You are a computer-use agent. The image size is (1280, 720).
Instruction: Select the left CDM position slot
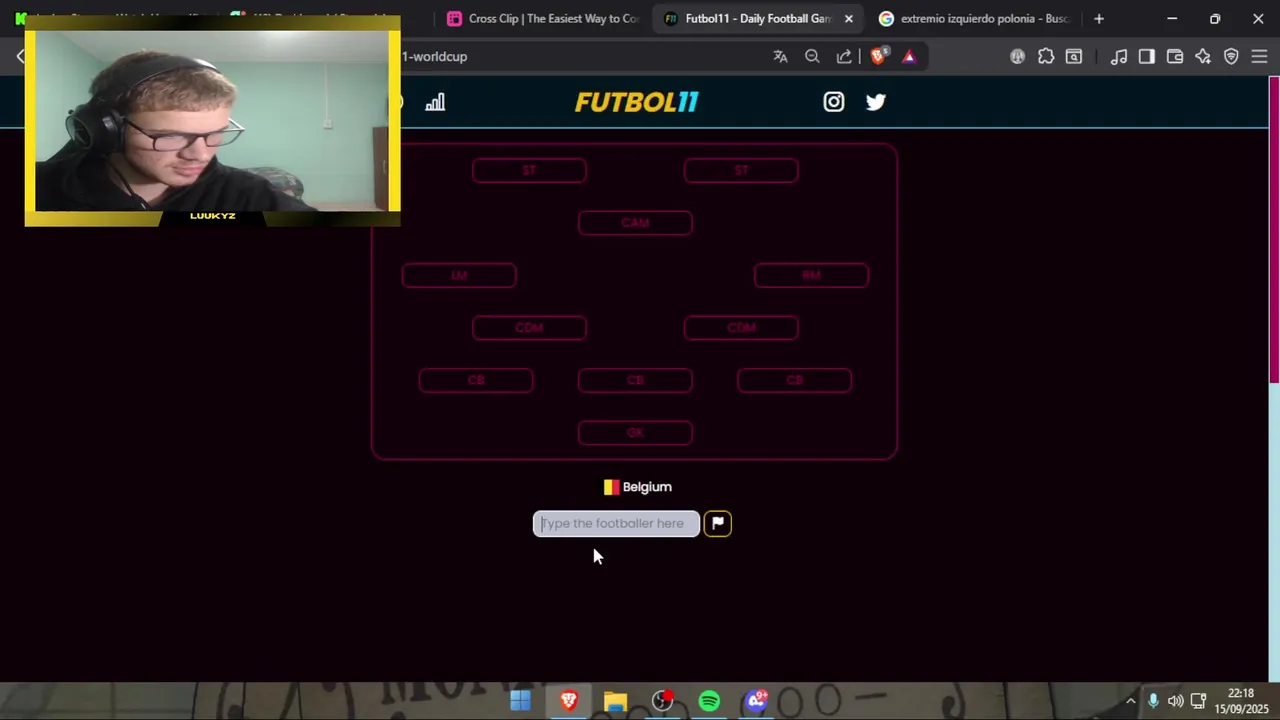tap(529, 327)
